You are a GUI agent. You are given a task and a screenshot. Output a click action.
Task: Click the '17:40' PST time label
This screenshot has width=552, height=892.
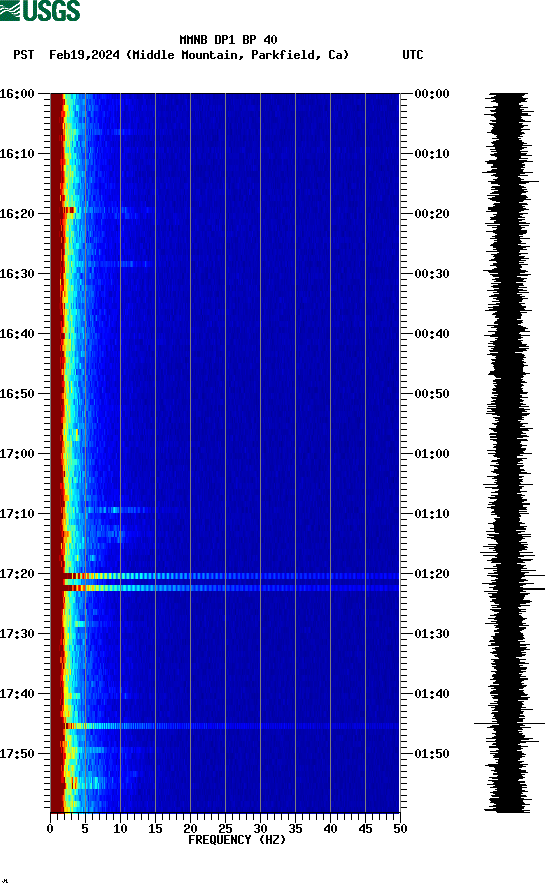[17, 694]
